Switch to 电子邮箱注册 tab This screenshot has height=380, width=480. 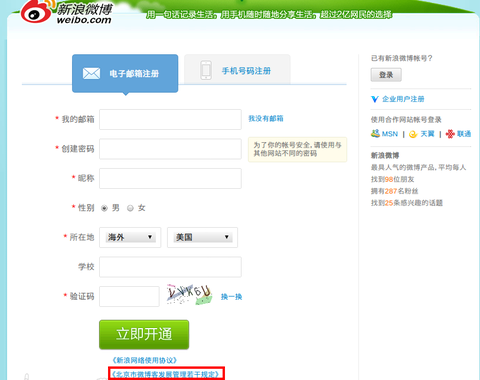pyautogui.click(x=125, y=73)
